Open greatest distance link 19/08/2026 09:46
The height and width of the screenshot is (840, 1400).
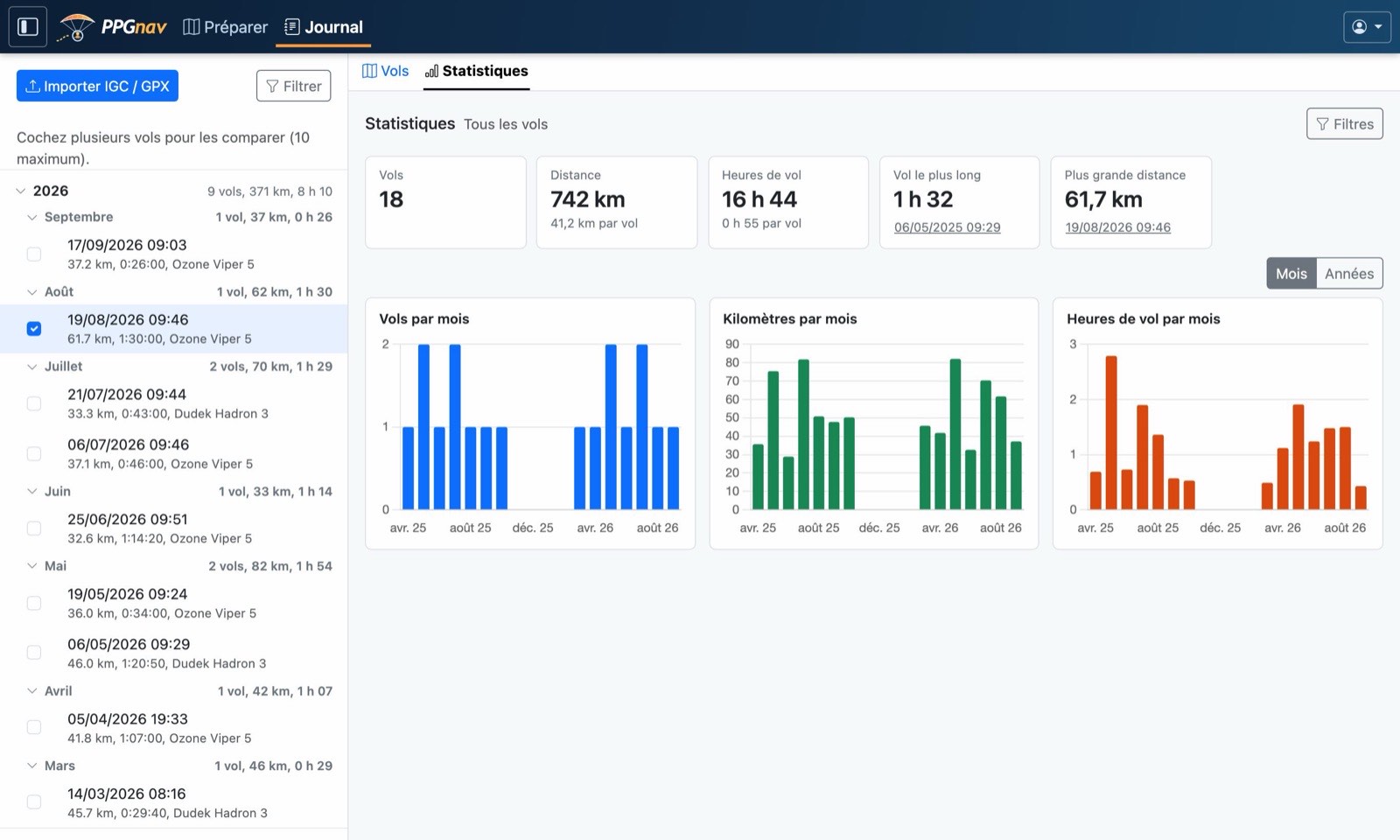(x=1117, y=227)
